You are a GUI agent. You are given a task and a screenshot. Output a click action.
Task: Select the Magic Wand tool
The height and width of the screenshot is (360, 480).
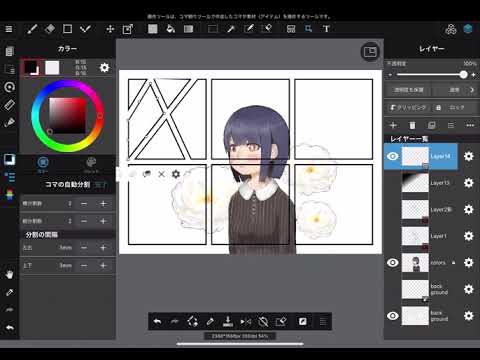(x=231, y=29)
